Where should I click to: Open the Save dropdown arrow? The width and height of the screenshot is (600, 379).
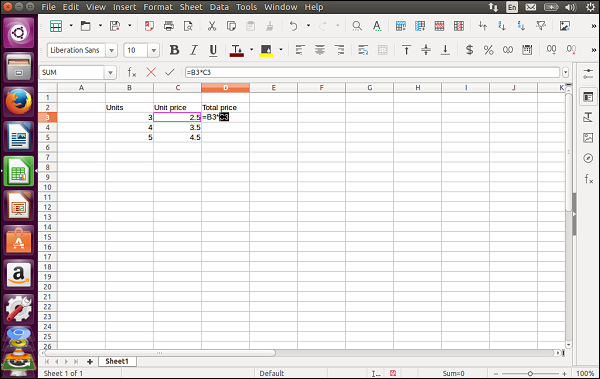coord(130,26)
